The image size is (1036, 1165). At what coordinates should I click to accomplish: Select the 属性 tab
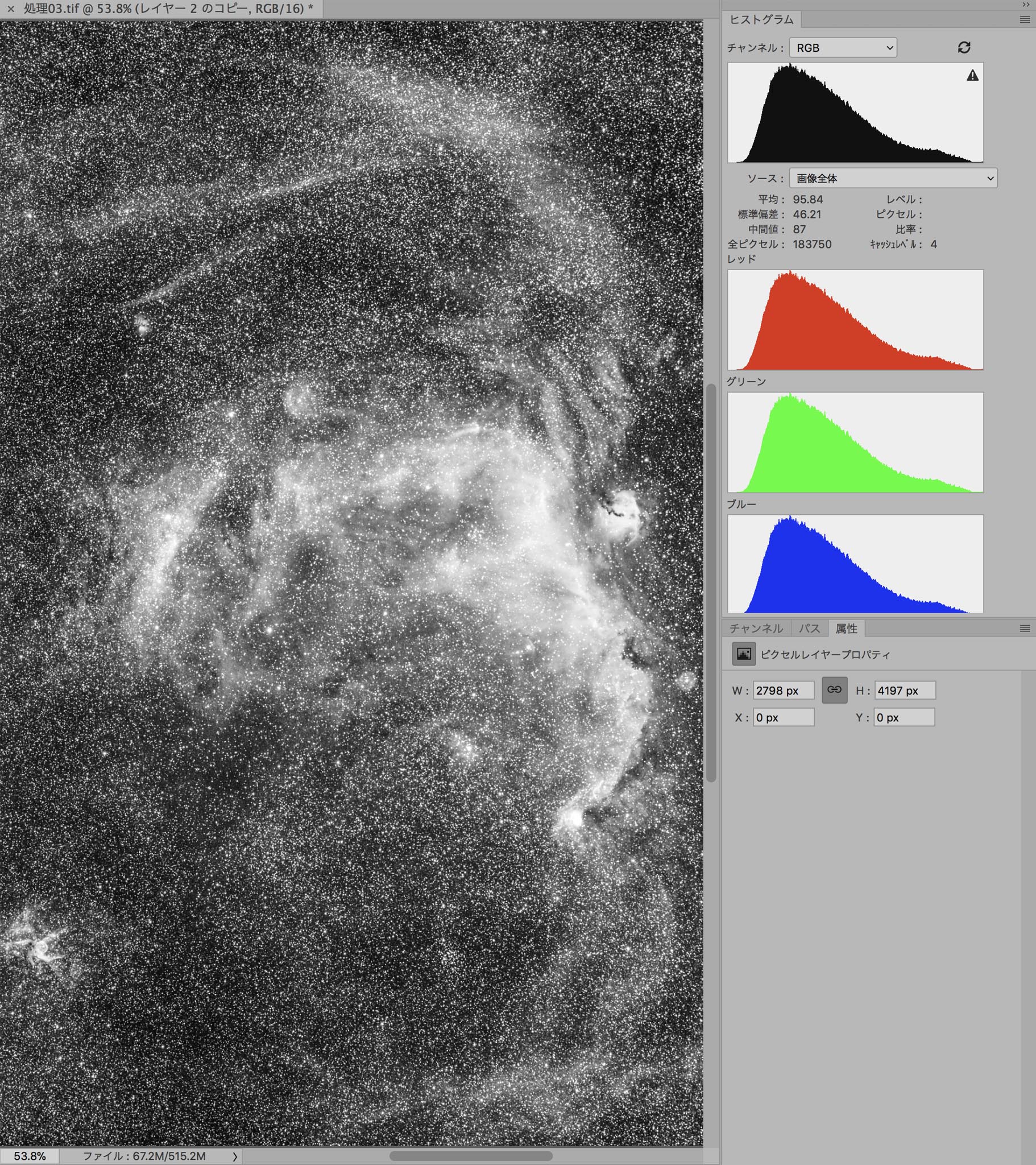pos(846,628)
